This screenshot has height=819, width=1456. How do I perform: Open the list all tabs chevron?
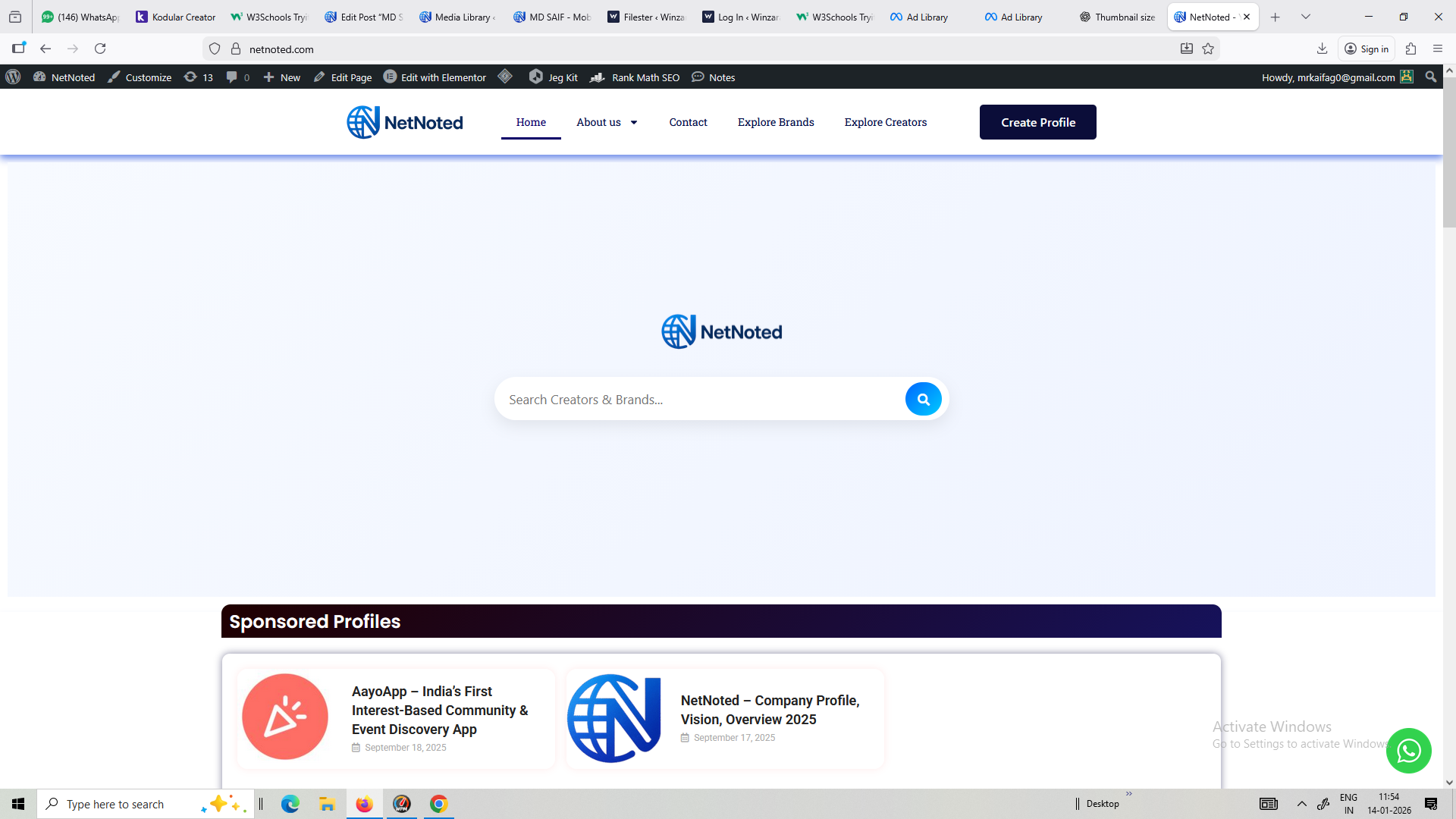coord(1306,17)
